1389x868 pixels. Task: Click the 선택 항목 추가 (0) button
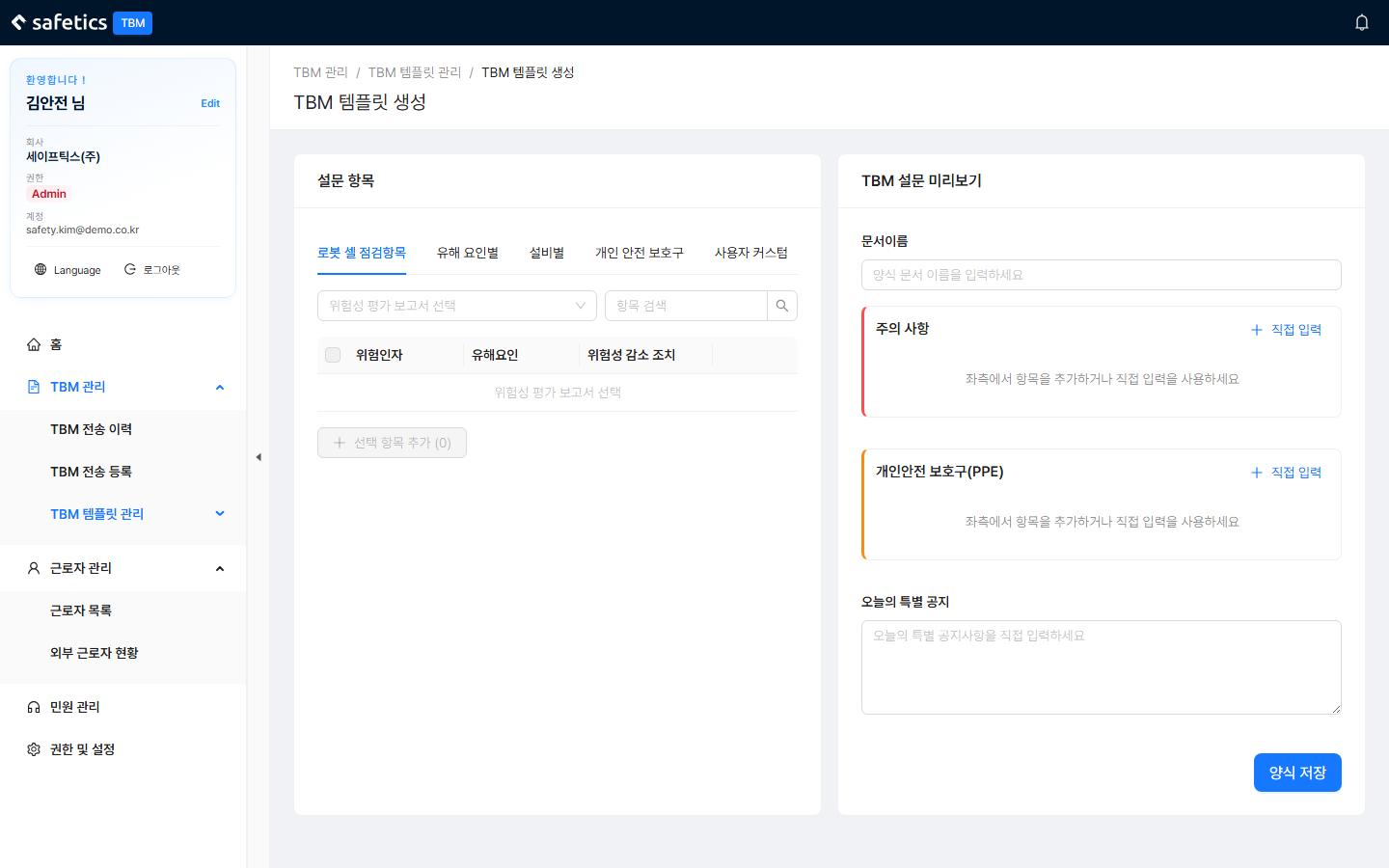coord(392,443)
